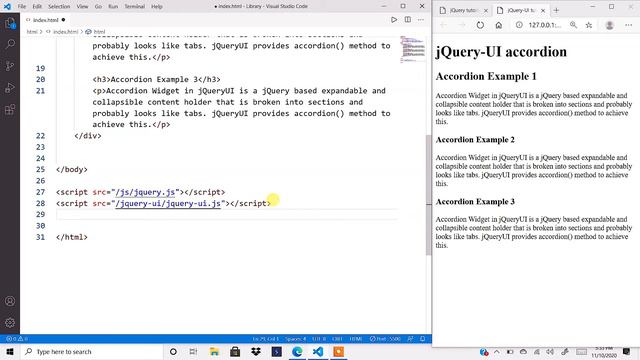The height and width of the screenshot is (360, 640).
Task: Change indentation via the Spaces: 4 indicator
Action: [x=296, y=339]
